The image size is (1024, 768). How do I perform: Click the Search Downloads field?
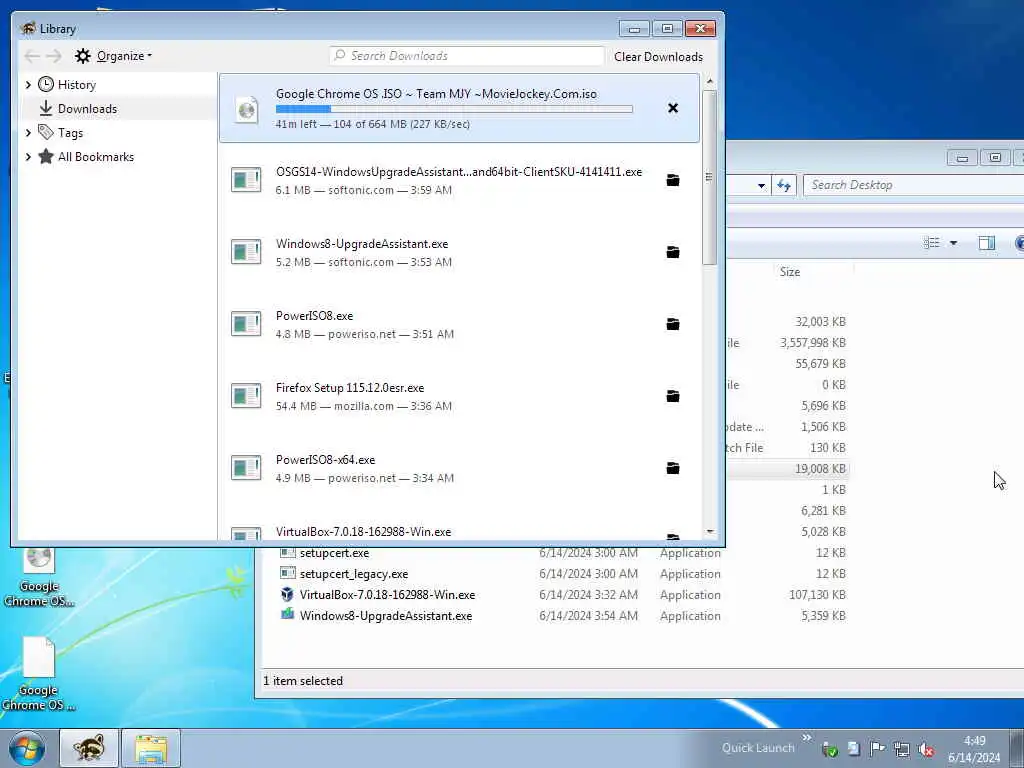(467, 56)
